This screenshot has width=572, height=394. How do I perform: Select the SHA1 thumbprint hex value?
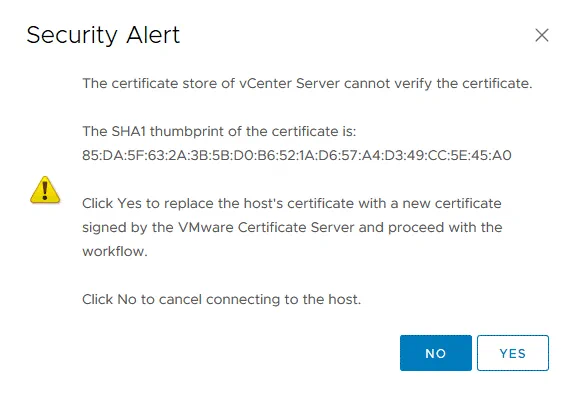[297, 155]
